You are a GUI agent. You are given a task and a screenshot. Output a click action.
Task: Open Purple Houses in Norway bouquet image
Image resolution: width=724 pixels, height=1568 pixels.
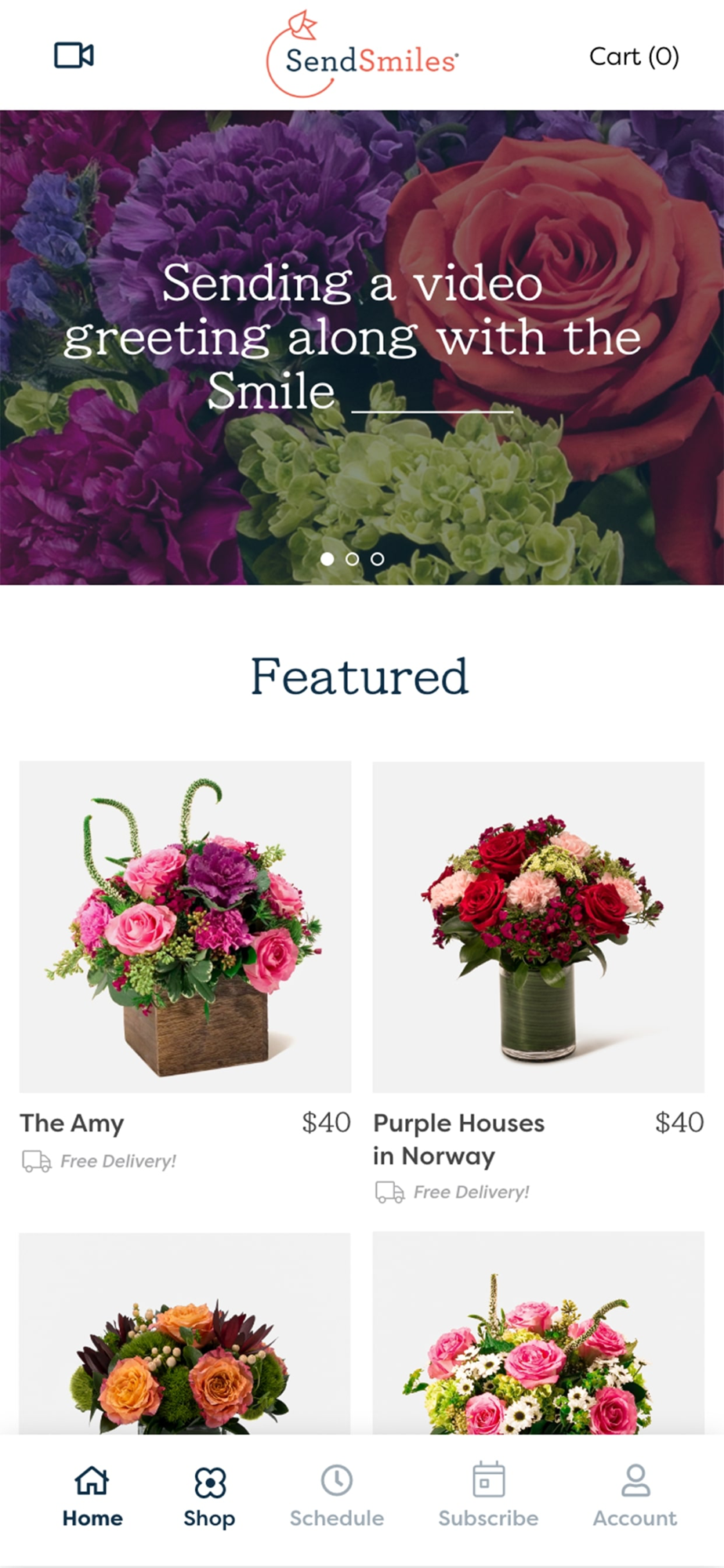(x=538, y=927)
